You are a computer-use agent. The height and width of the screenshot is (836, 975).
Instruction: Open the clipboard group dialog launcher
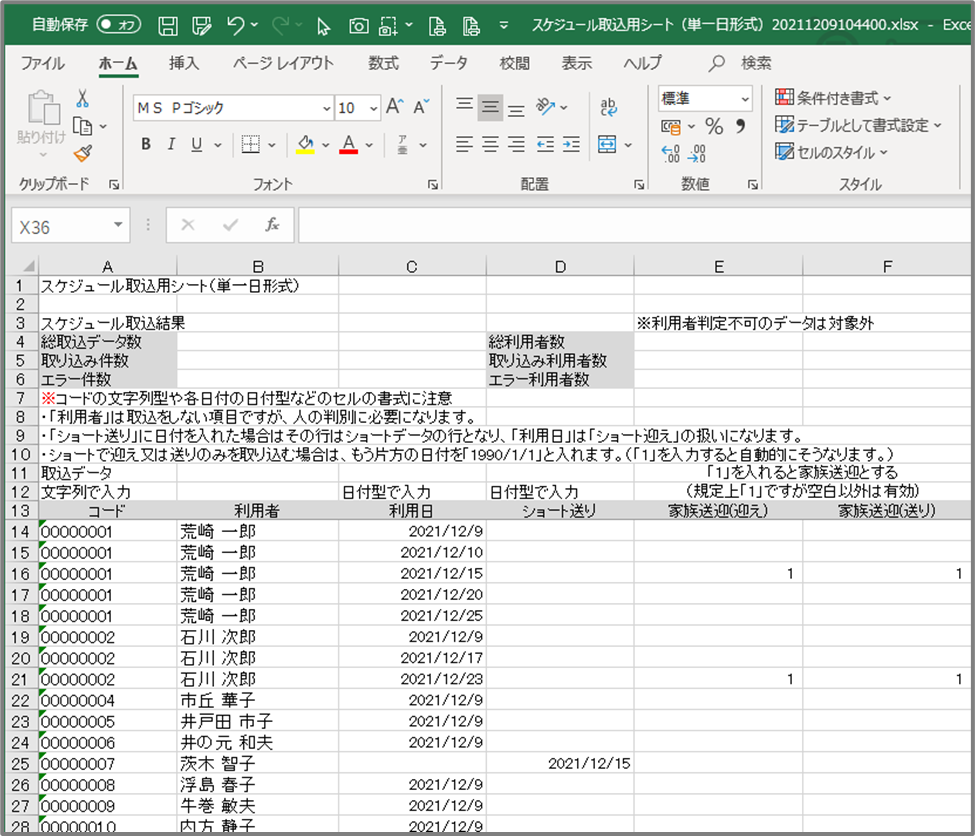[x=114, y=184]
